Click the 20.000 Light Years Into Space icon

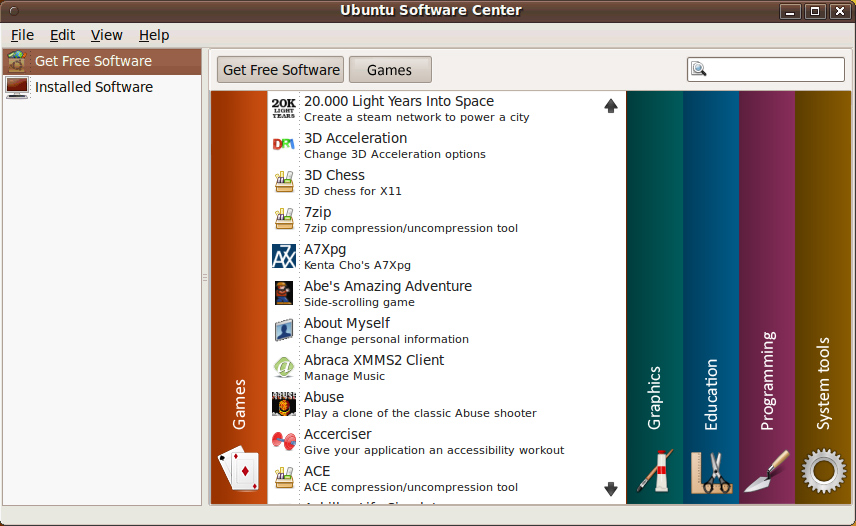point(284,108)
